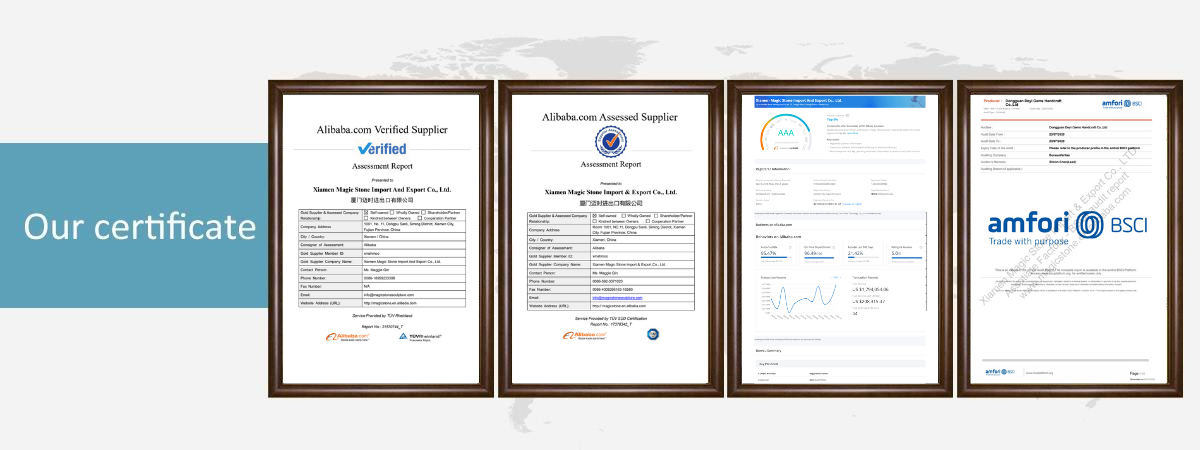Click 'Service Provided by TÜV Rheinland' line
1200x450 pixels.
(x=382, y=315)
